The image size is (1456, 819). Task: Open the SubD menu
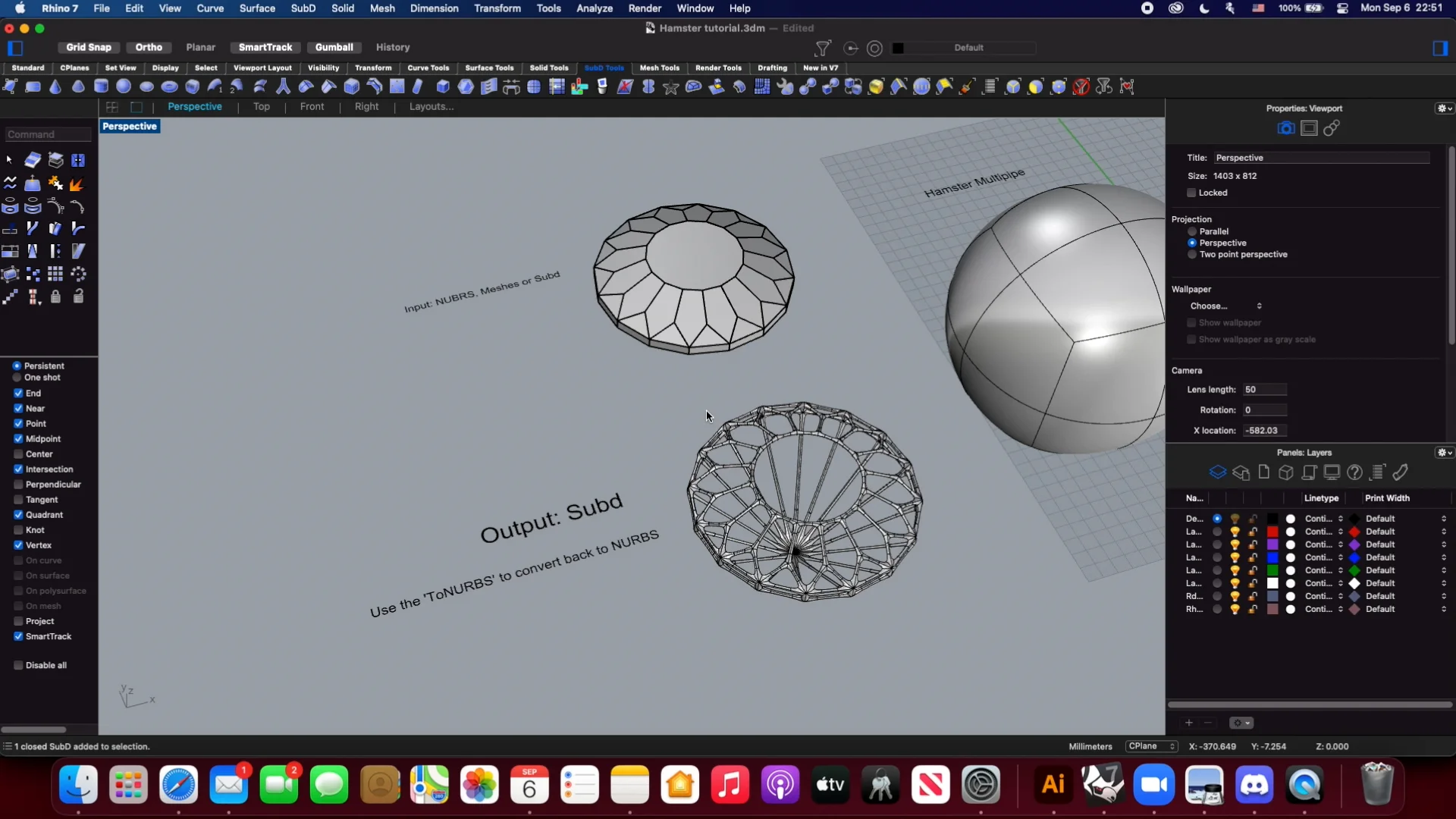(x=303, y=8)
